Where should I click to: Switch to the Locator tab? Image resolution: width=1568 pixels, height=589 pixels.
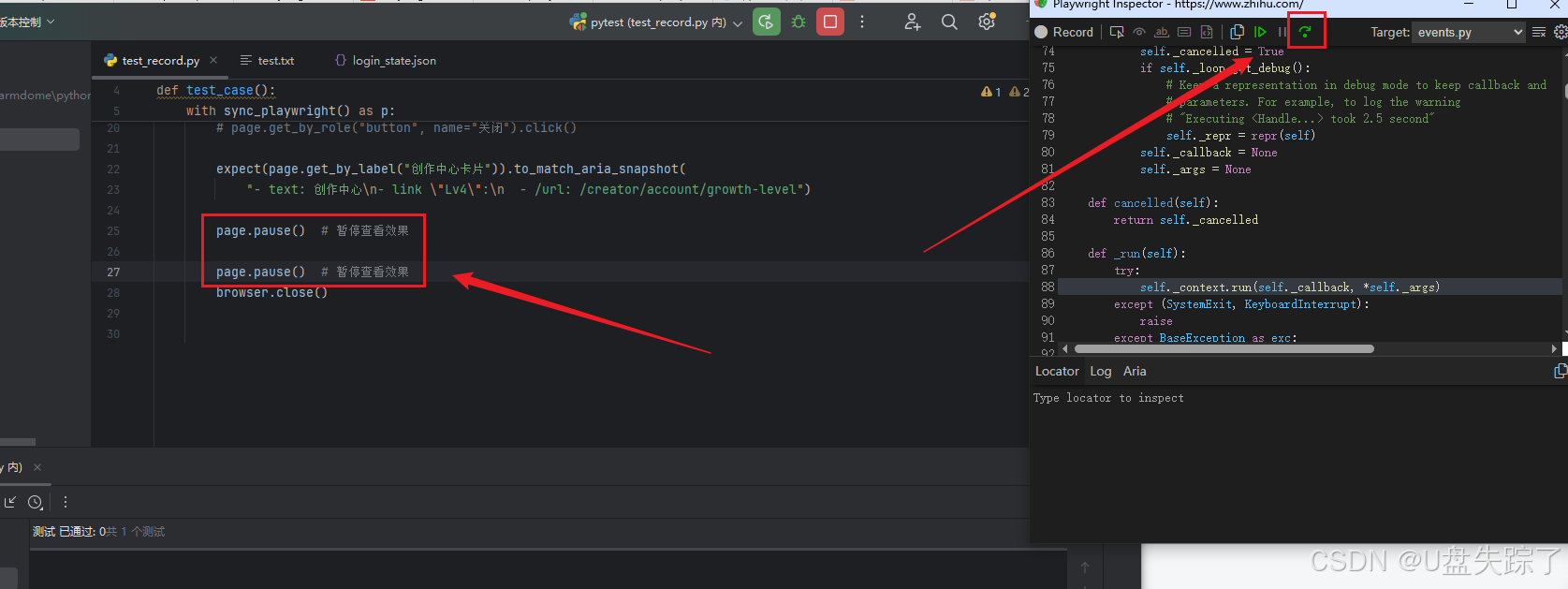pyautogui.click(x=1057, y=371)
